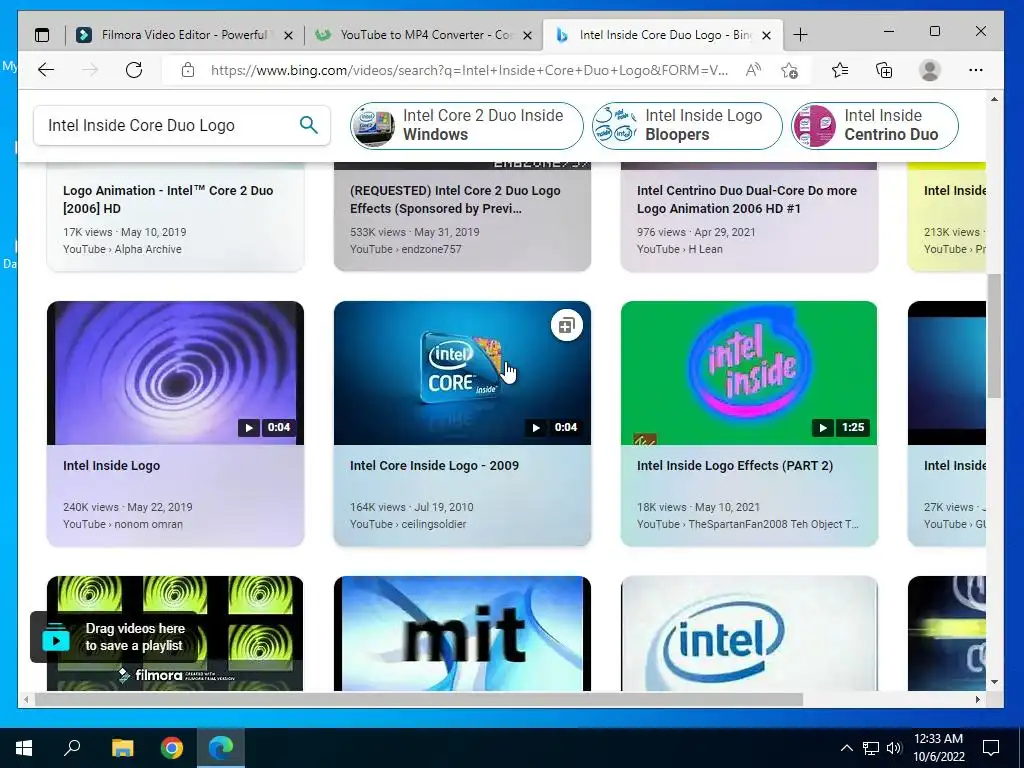Open the blue Intel logo on white thumbnail
This screenshot has height=768, width=1024.
(x=749, y=633)
